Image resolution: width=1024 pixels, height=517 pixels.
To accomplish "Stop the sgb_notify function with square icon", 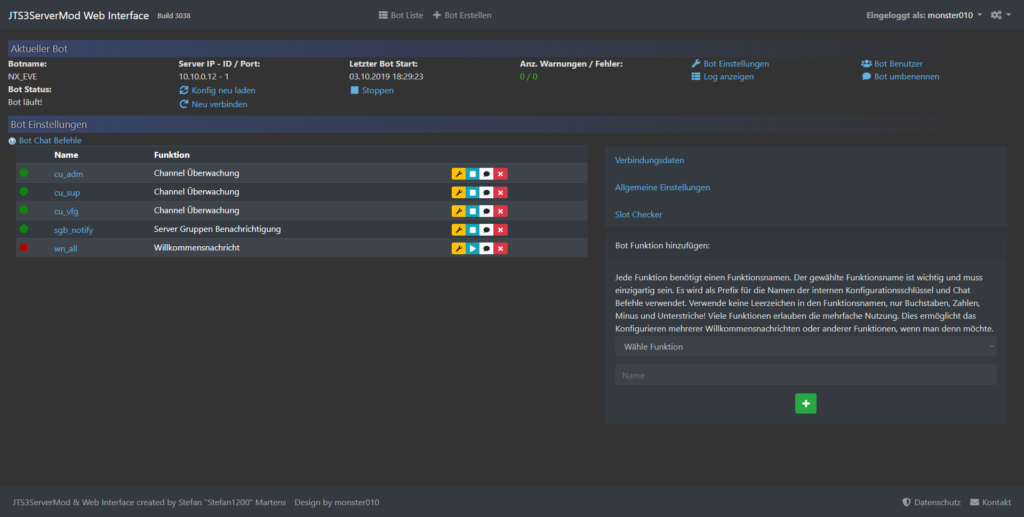I will (472, 230).
